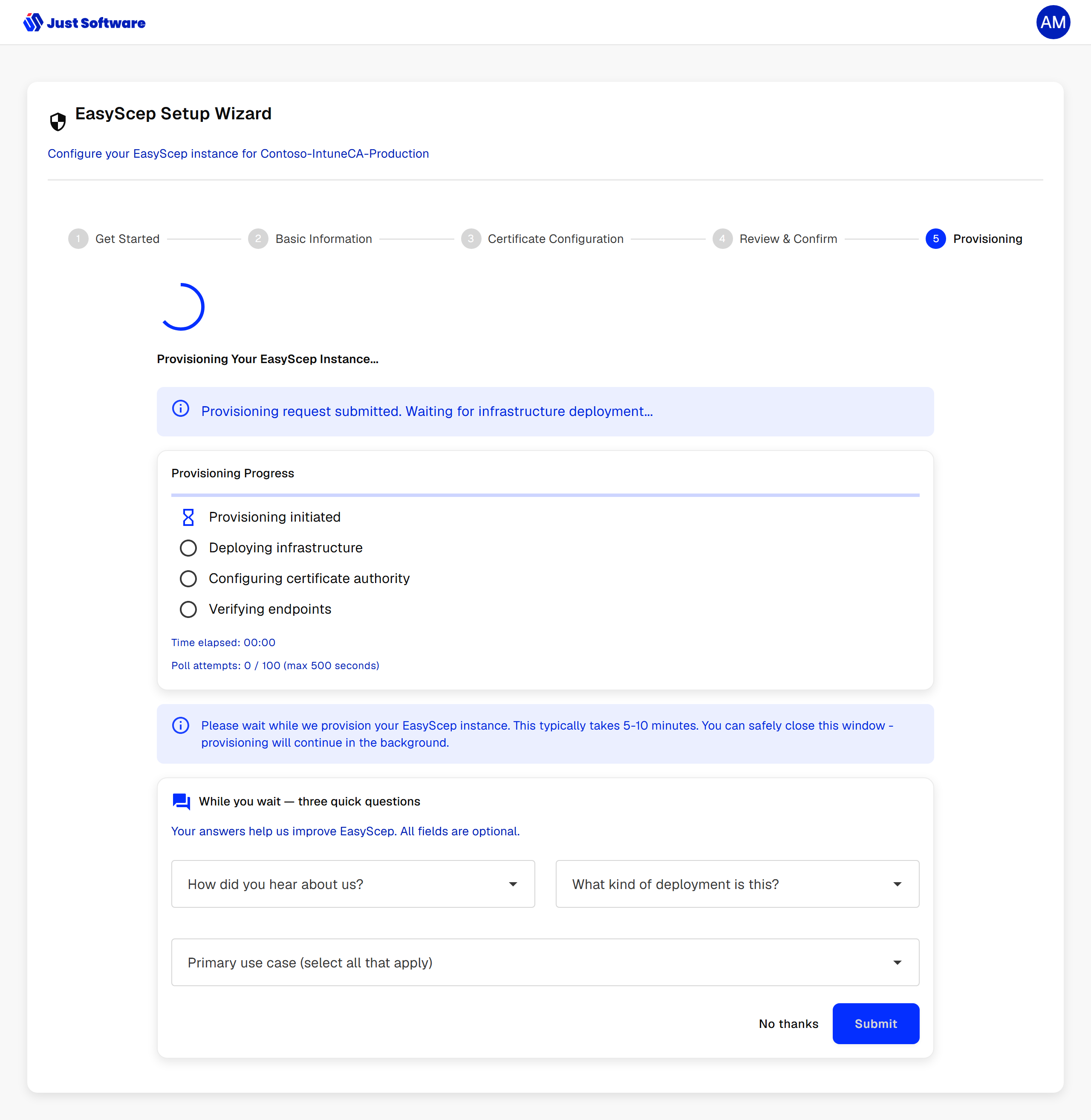Click the Provisioning Progress bar

coord(545,494)
